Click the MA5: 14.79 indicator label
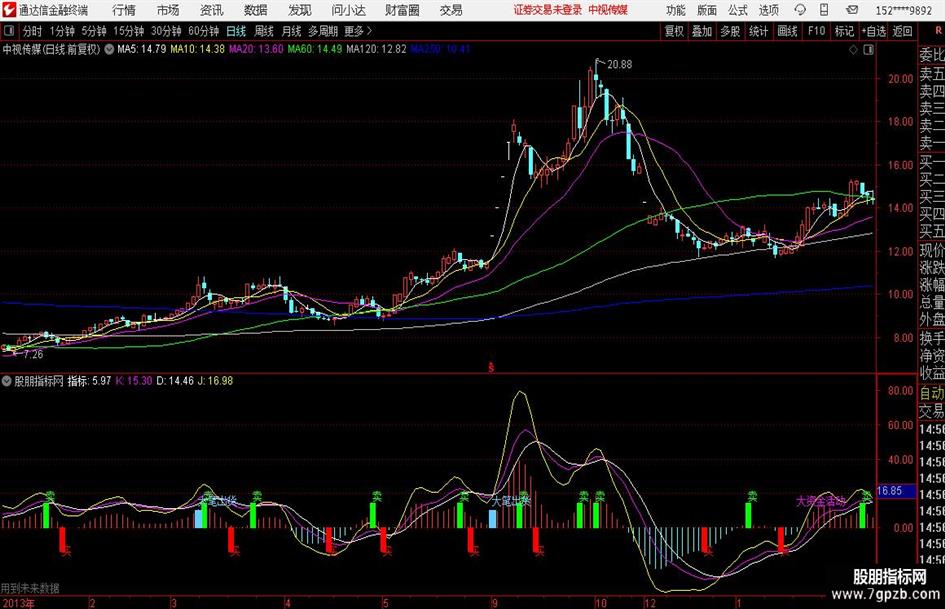Viewport: 945px width, 609px height. pos(142,49)
